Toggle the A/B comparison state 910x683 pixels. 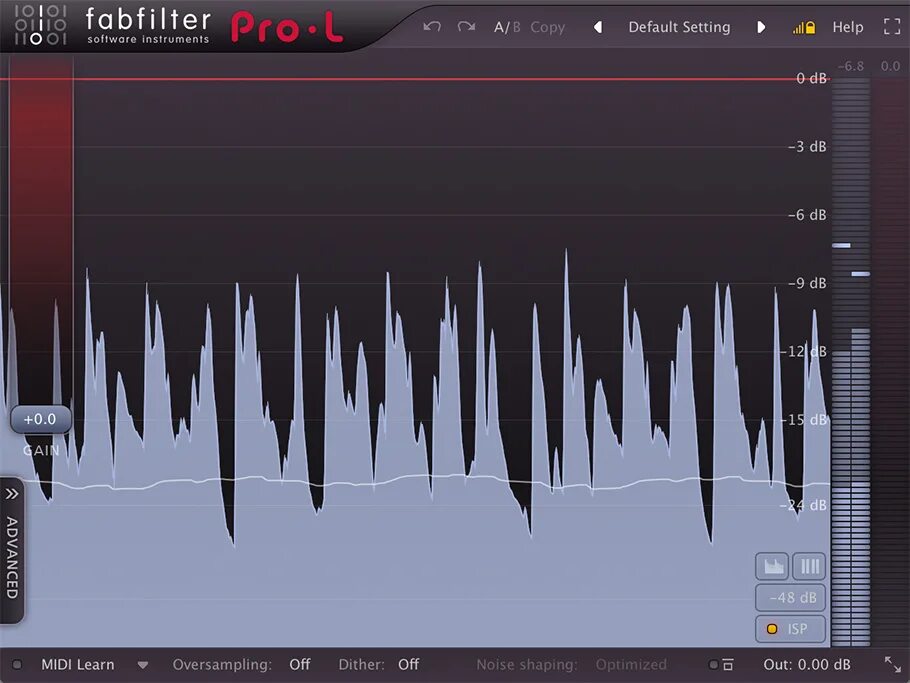pyautogui.click(x=507, y=27)
